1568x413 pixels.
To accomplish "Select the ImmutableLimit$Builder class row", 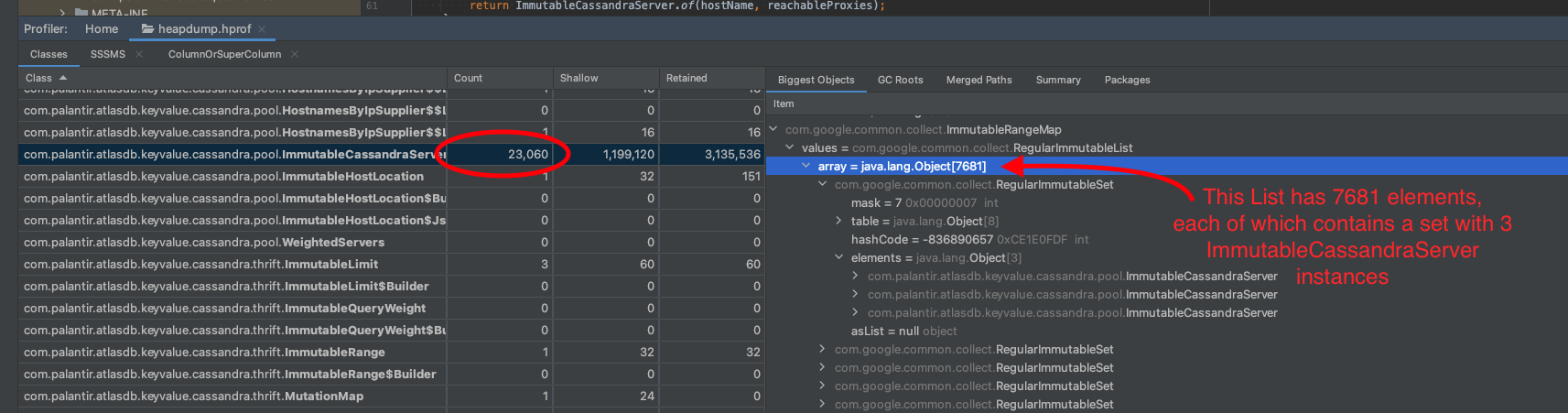I will [x=392, y=286].
